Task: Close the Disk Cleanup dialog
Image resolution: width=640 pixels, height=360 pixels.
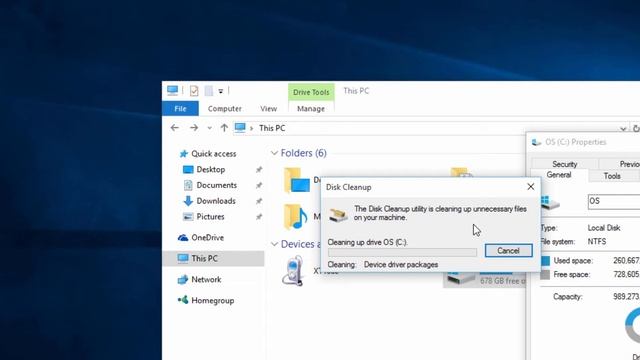Action: pos(531,187)
